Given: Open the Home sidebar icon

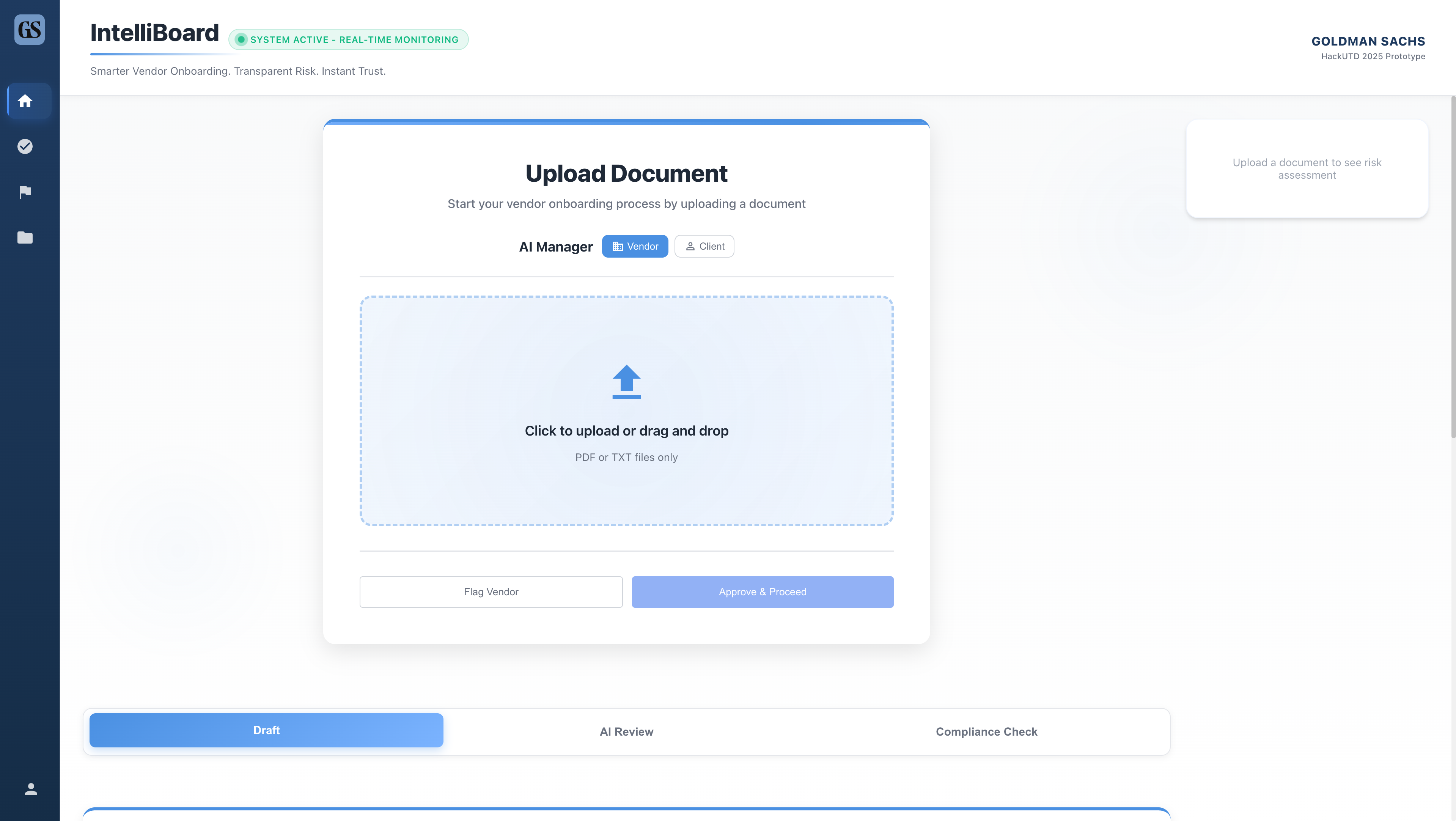Looking at the screenshot, I should tap(25, 101).
